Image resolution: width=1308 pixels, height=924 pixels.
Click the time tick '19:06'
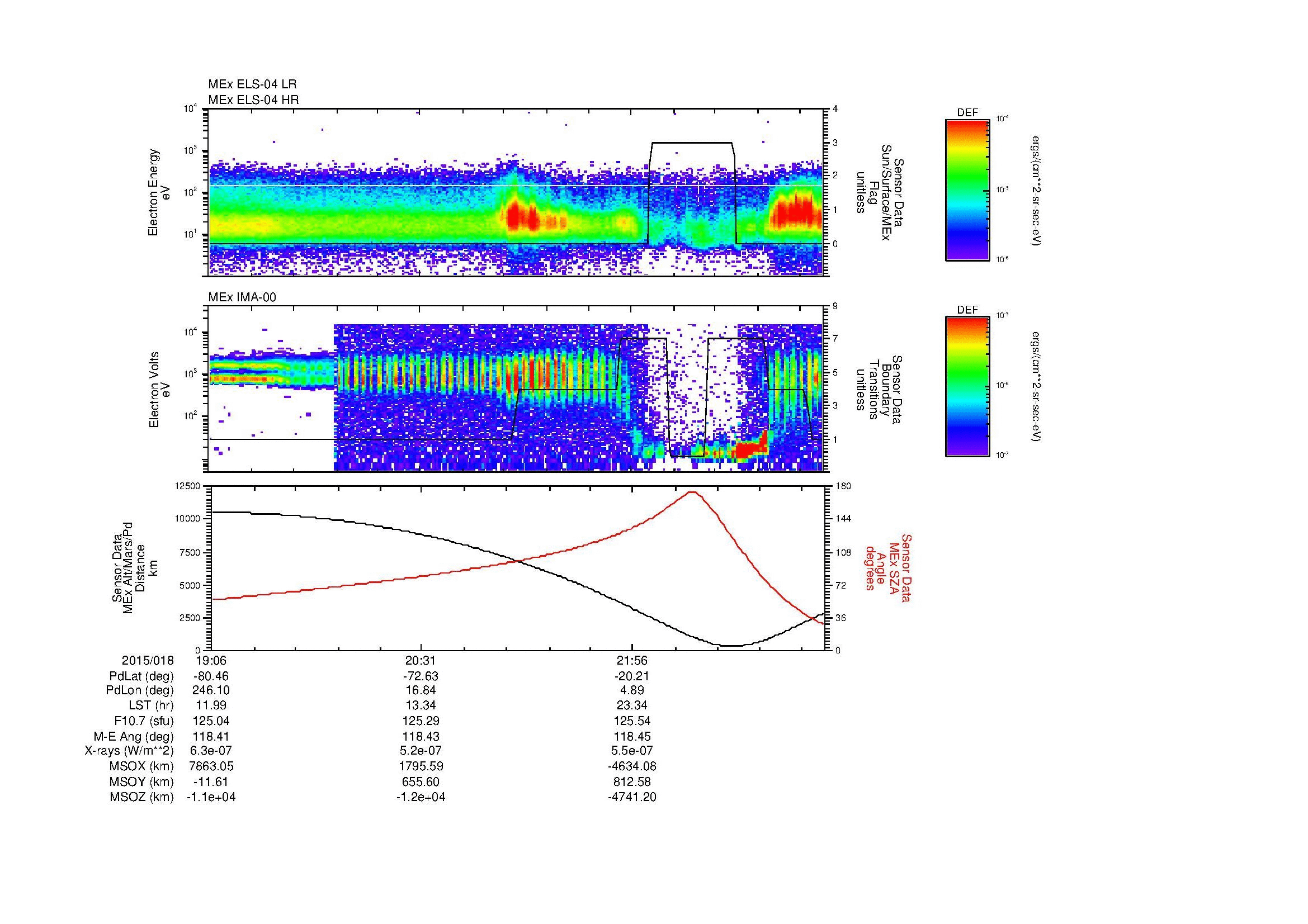211,660
